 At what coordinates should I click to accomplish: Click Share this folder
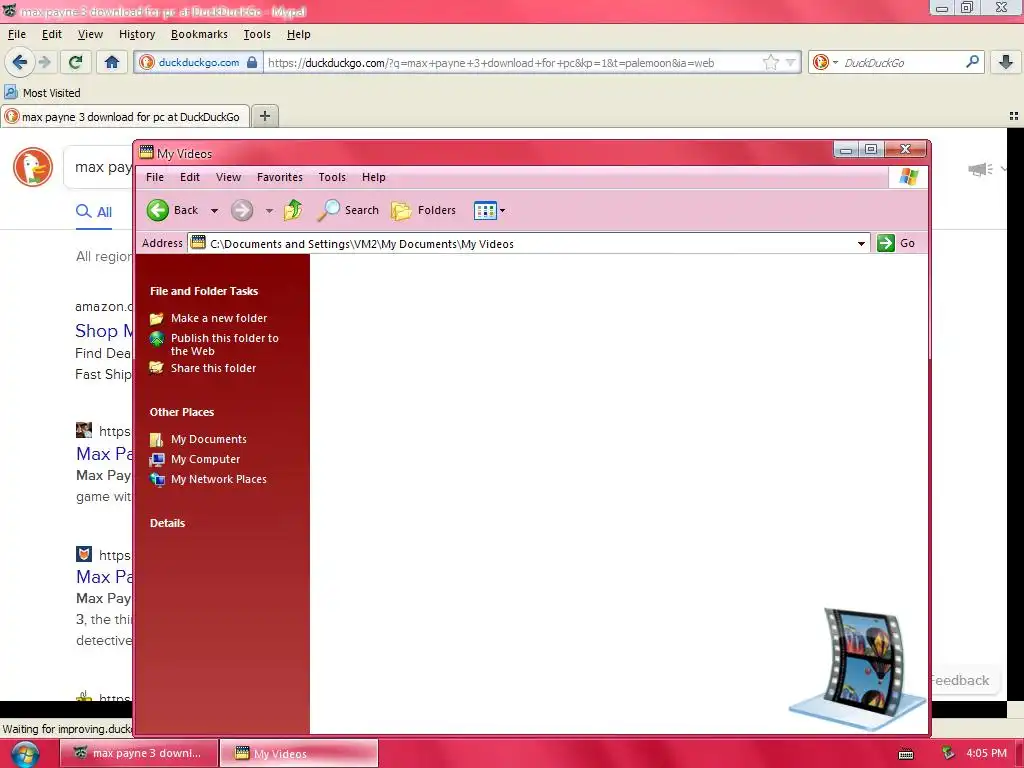[213, 368]
